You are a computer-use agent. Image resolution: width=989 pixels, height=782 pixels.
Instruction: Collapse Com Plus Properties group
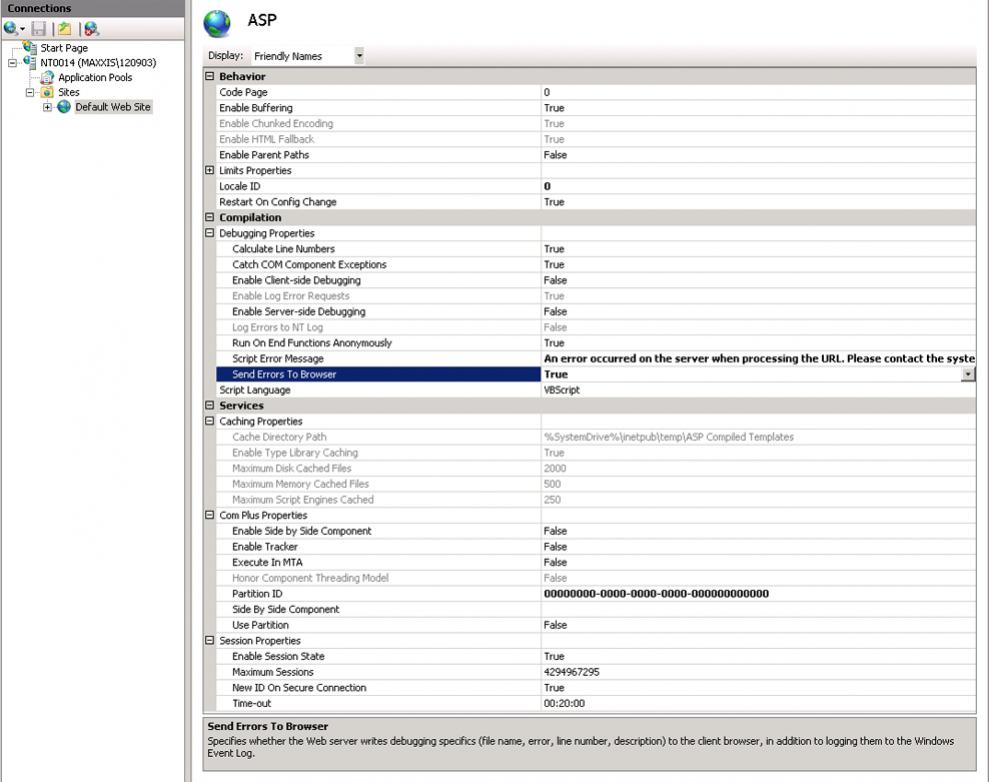[210, 515]
